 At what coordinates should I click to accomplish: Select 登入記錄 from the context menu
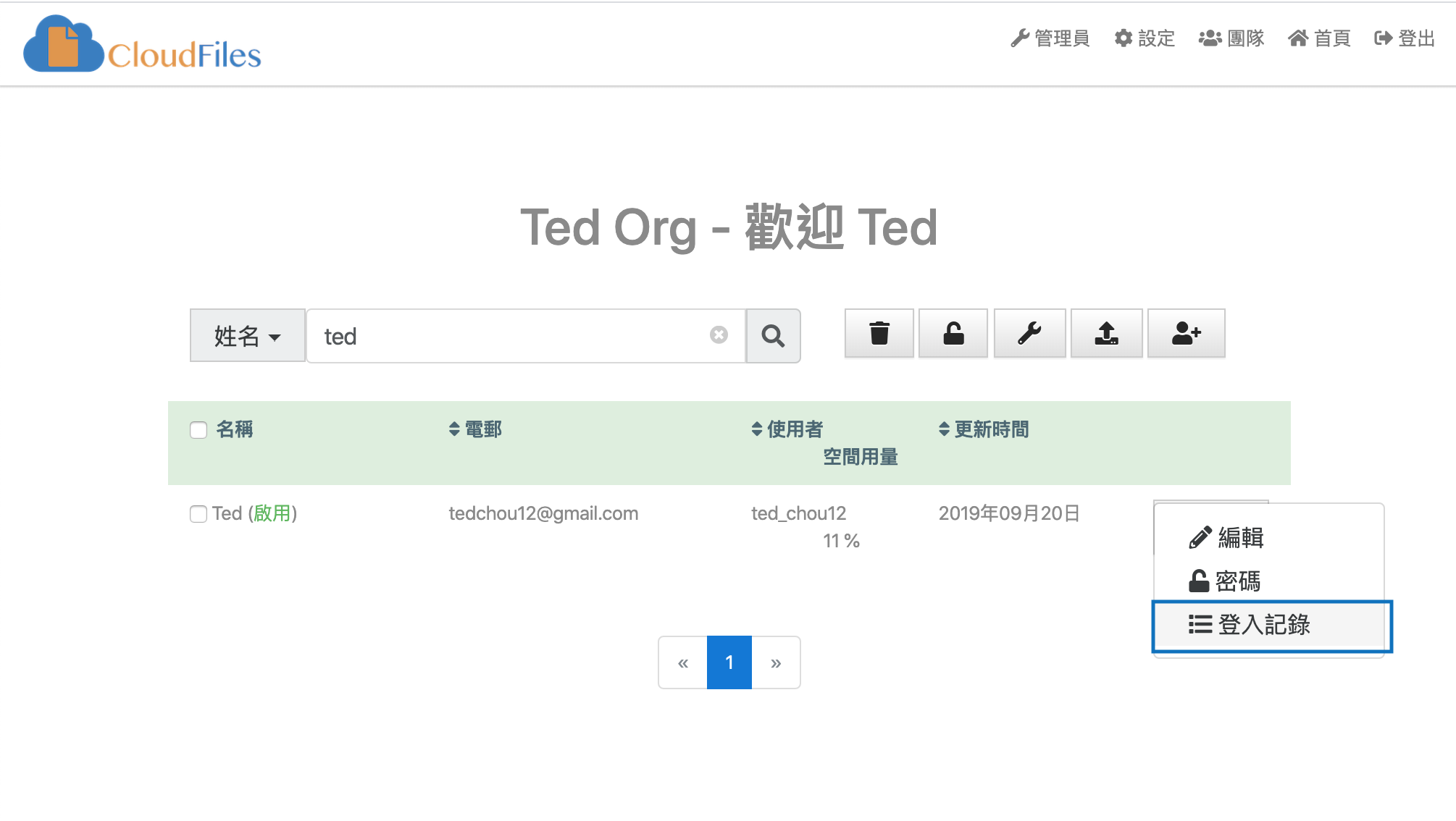(1250, 625)
